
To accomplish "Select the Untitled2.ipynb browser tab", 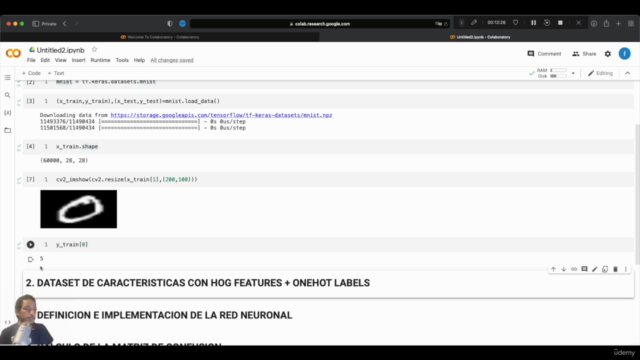I will coord(480,37).
